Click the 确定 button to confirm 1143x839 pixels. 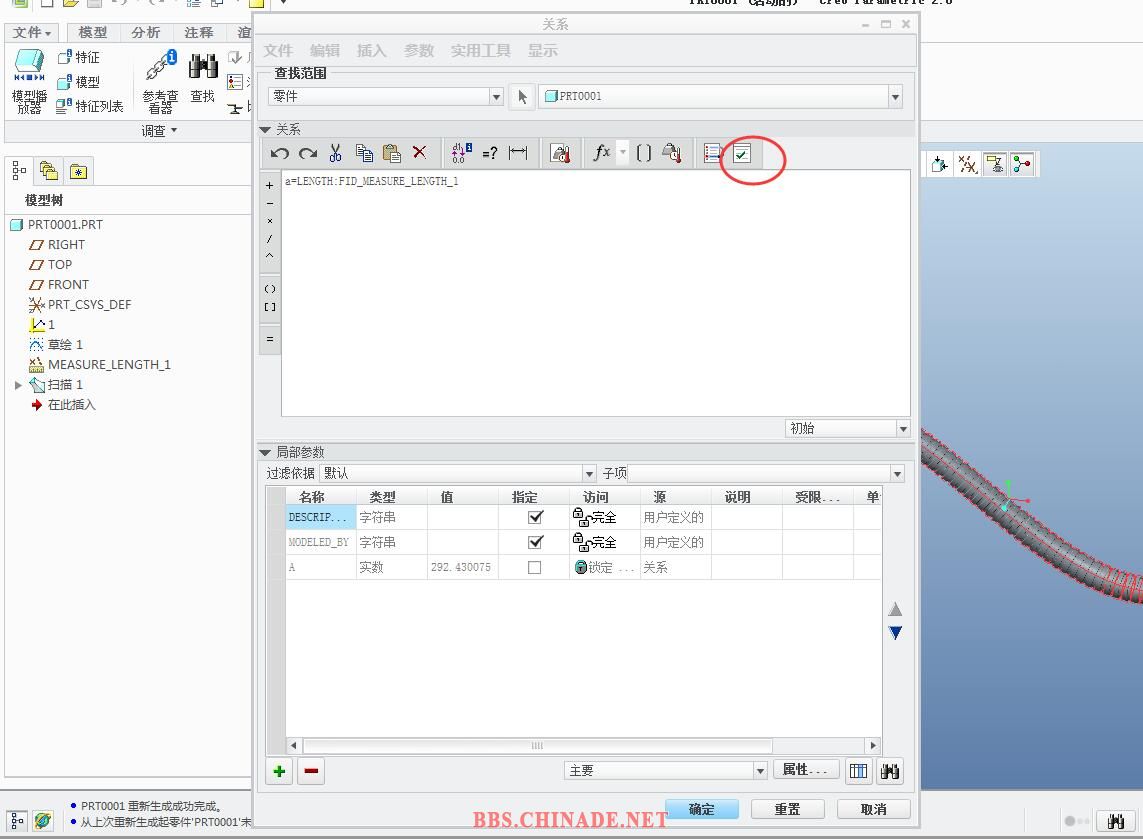702,809
